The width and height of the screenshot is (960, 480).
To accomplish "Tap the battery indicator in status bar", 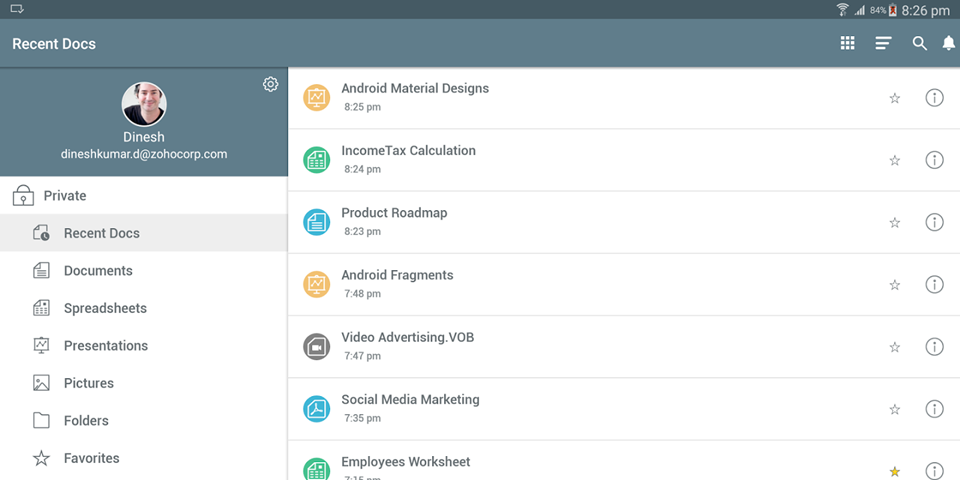I will (893, 10).
